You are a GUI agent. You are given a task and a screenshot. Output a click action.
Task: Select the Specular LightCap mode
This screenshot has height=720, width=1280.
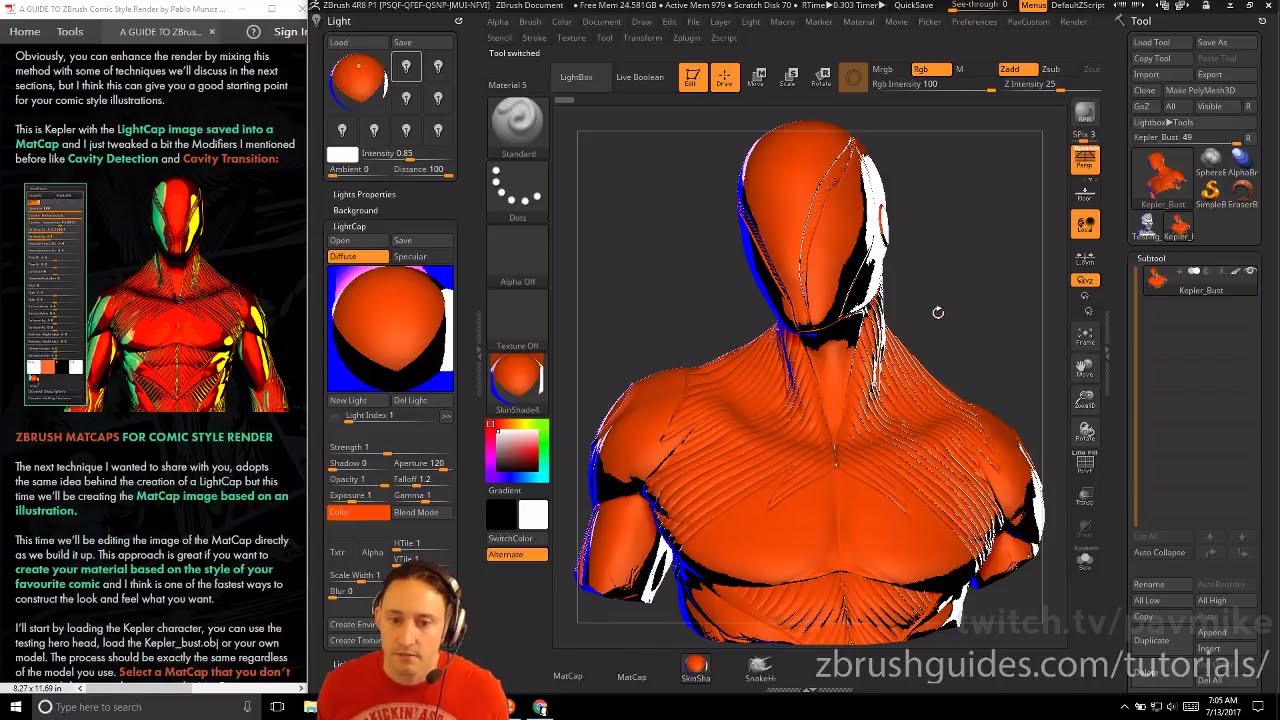click(422, 257)
